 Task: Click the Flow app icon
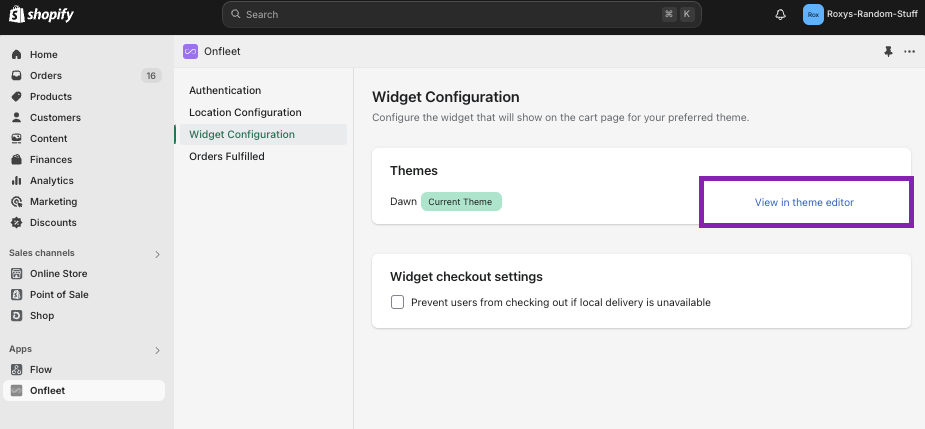17,369
